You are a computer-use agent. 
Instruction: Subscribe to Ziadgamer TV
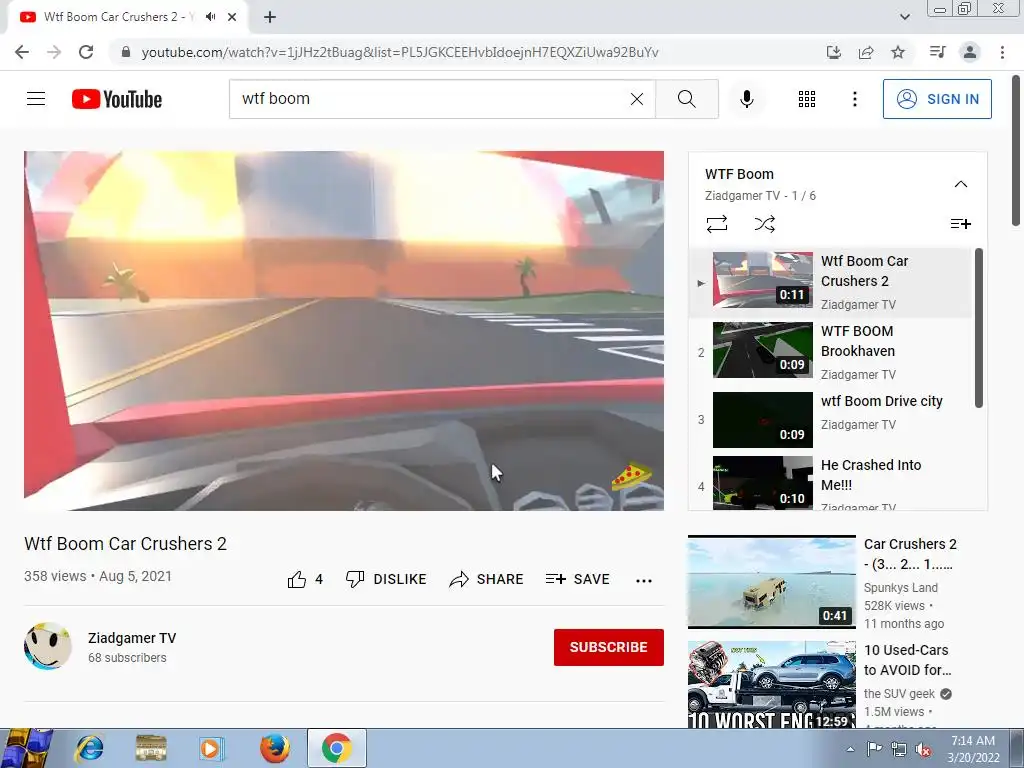609,647
